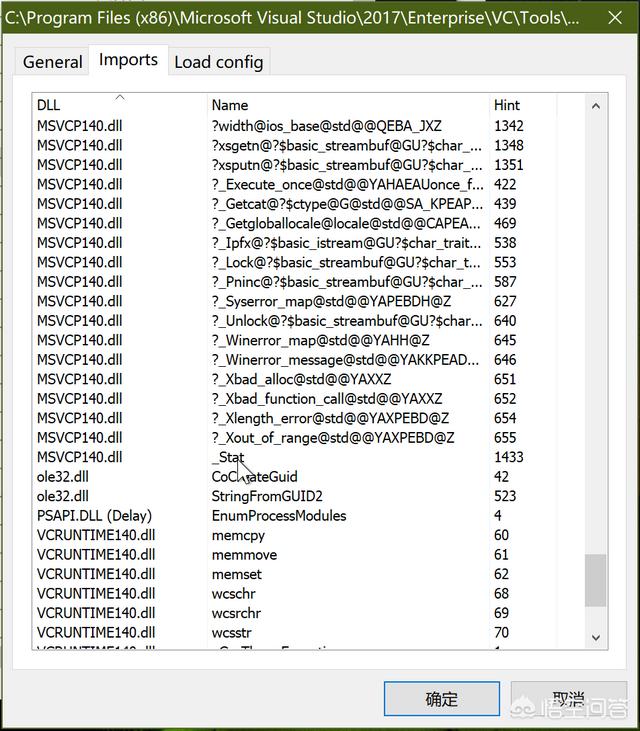This screenshot has height=731, width=640.
Task: Select the ?_Xbad_alloc@std@@YAXXZ row
Action: pyautogui.click(x=309, y=379)
